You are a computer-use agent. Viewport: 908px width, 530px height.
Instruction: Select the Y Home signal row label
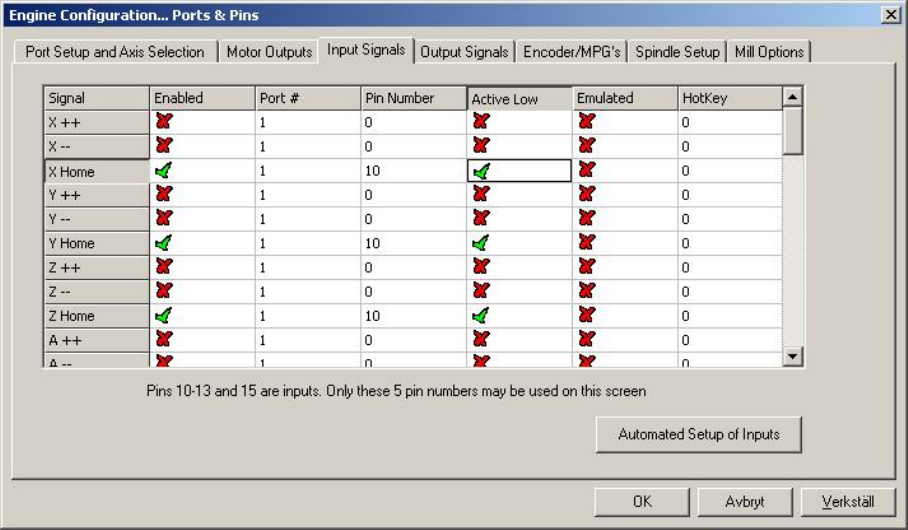97,243
